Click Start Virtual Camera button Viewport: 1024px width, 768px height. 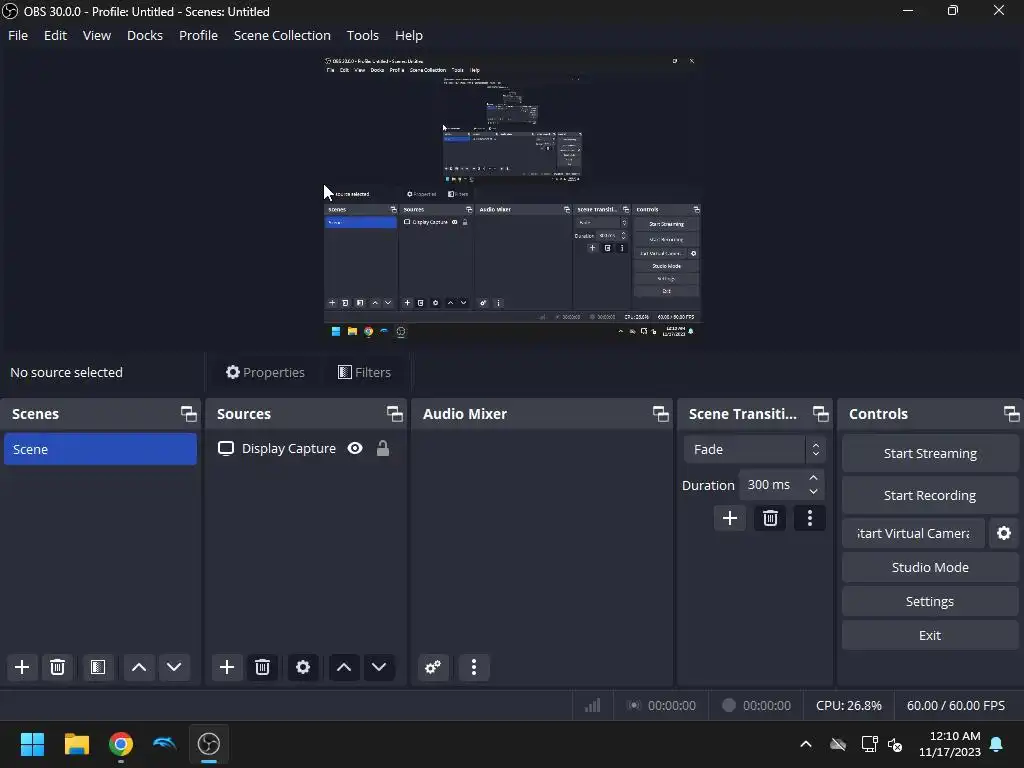913,533
